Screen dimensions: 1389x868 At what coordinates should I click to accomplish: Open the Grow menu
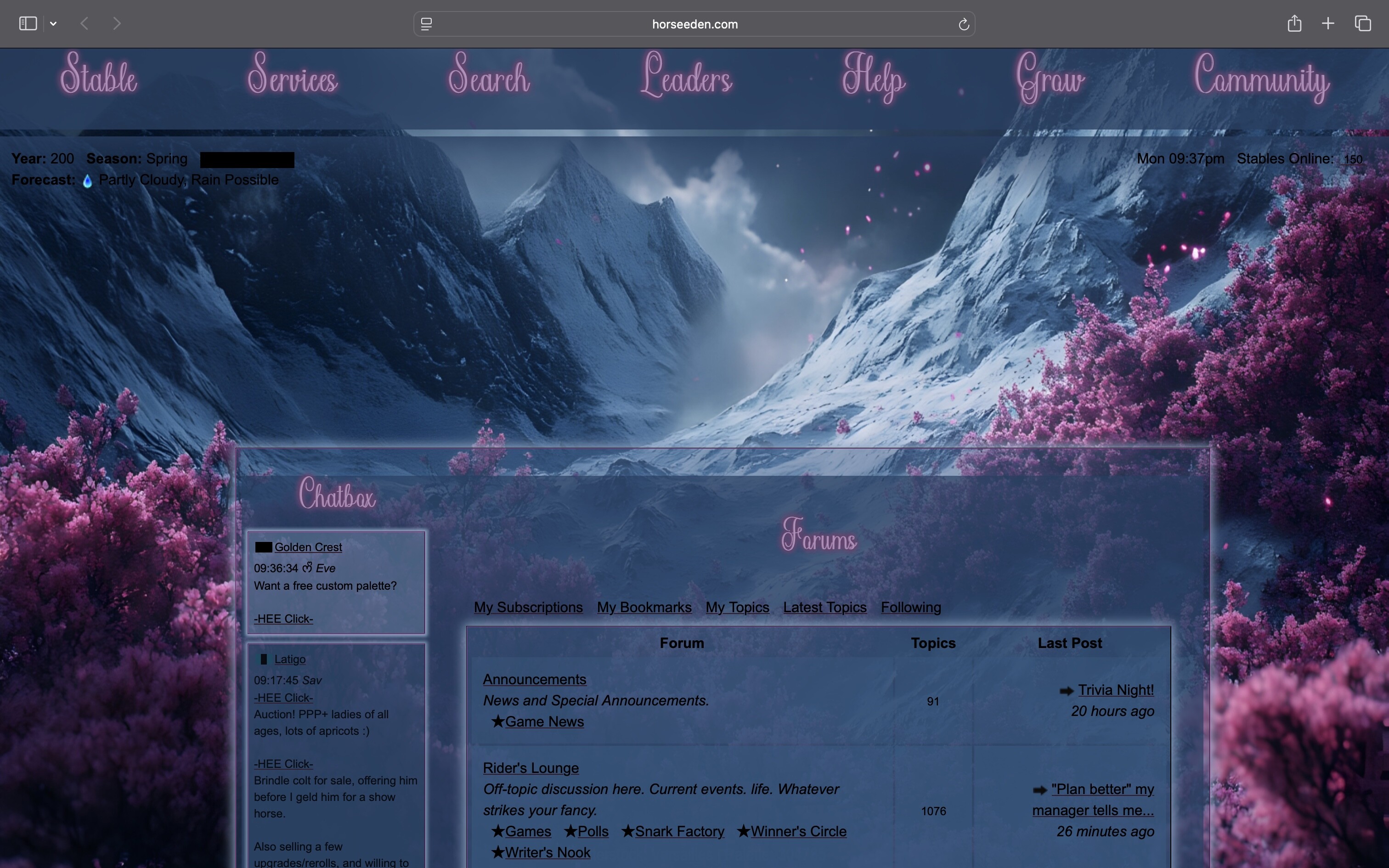1050,78
